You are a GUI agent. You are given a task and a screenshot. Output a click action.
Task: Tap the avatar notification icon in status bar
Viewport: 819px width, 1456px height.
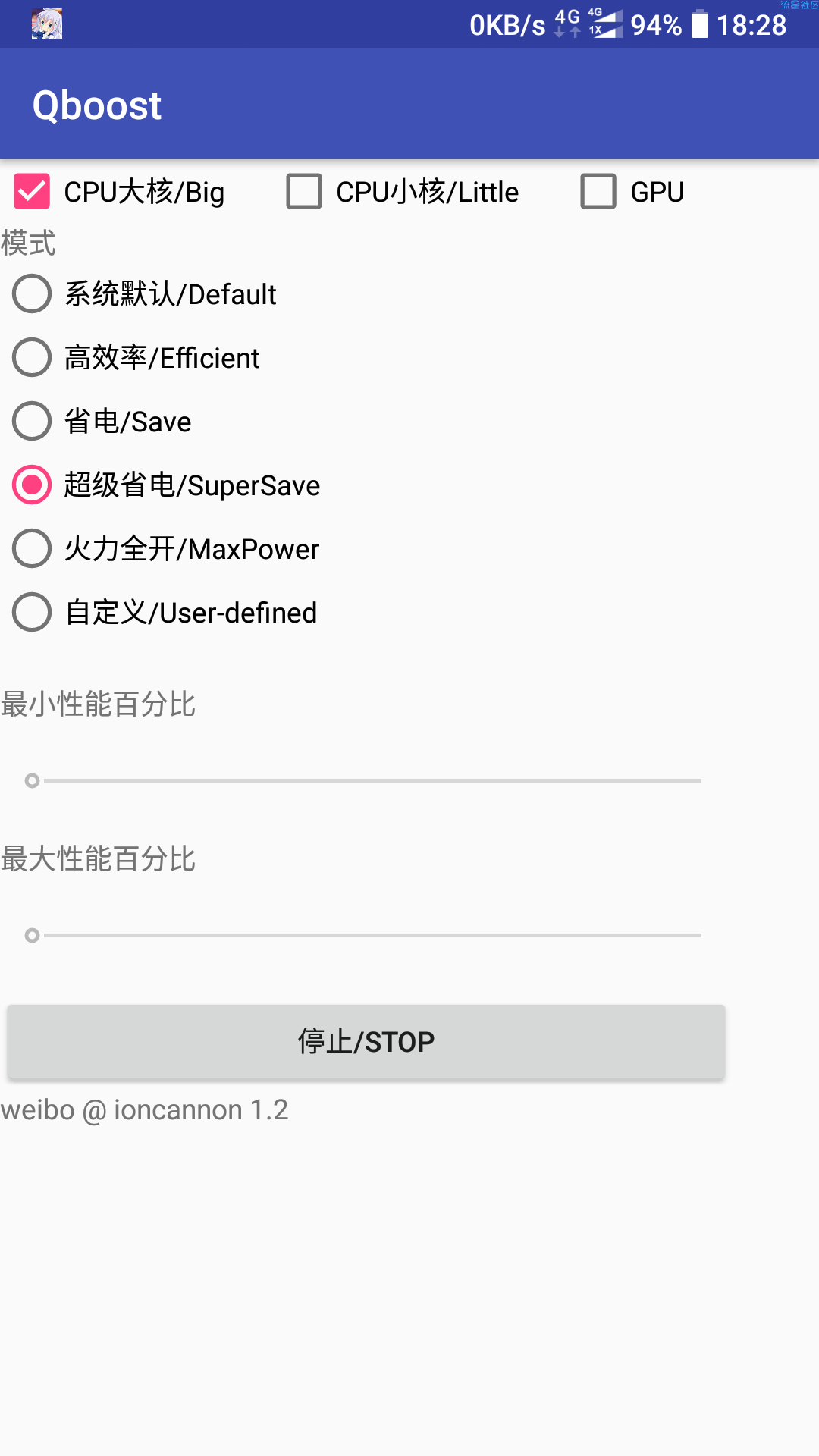pyautogui.click(x=47, y=24)
